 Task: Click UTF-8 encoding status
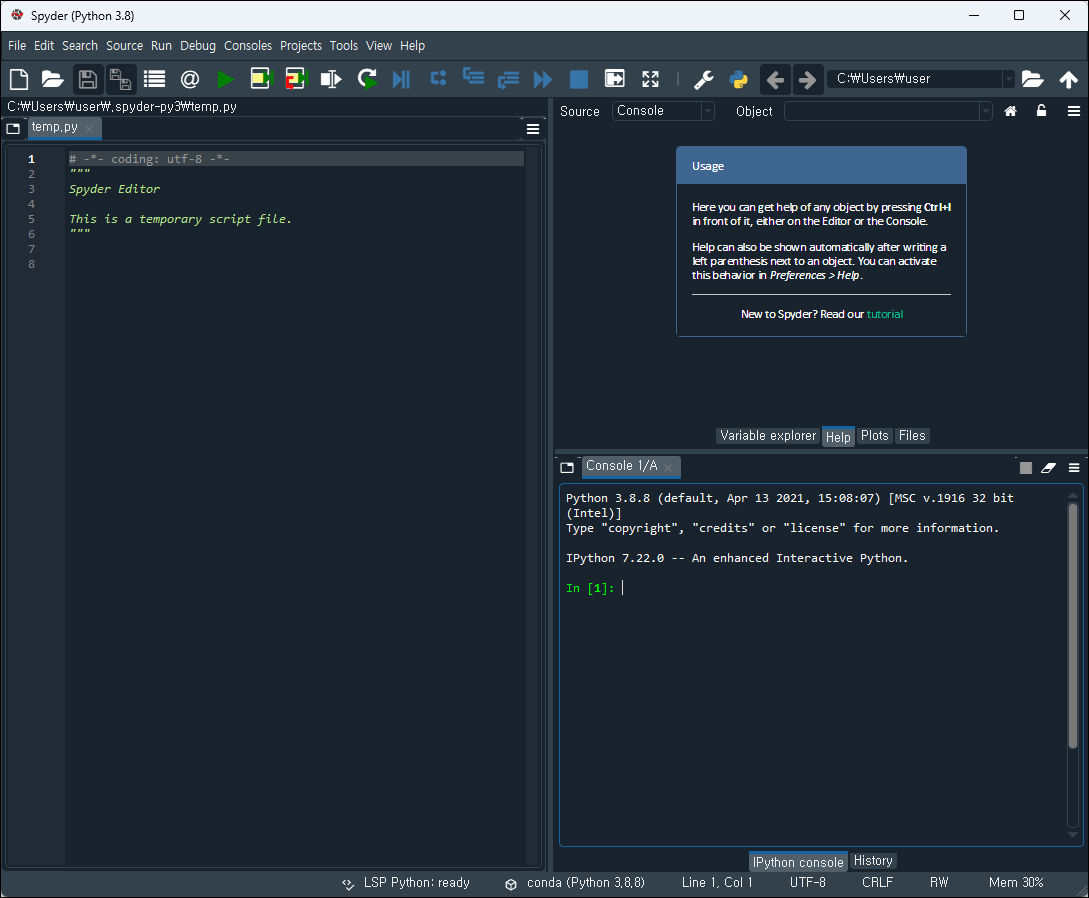[x=808, y=883]
